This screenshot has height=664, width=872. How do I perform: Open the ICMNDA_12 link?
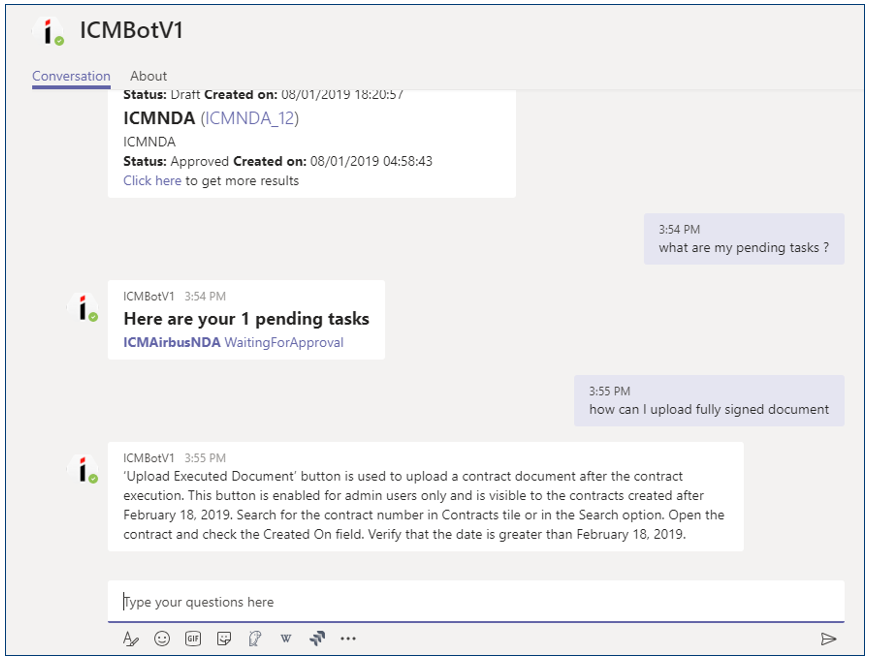(250, 118)
